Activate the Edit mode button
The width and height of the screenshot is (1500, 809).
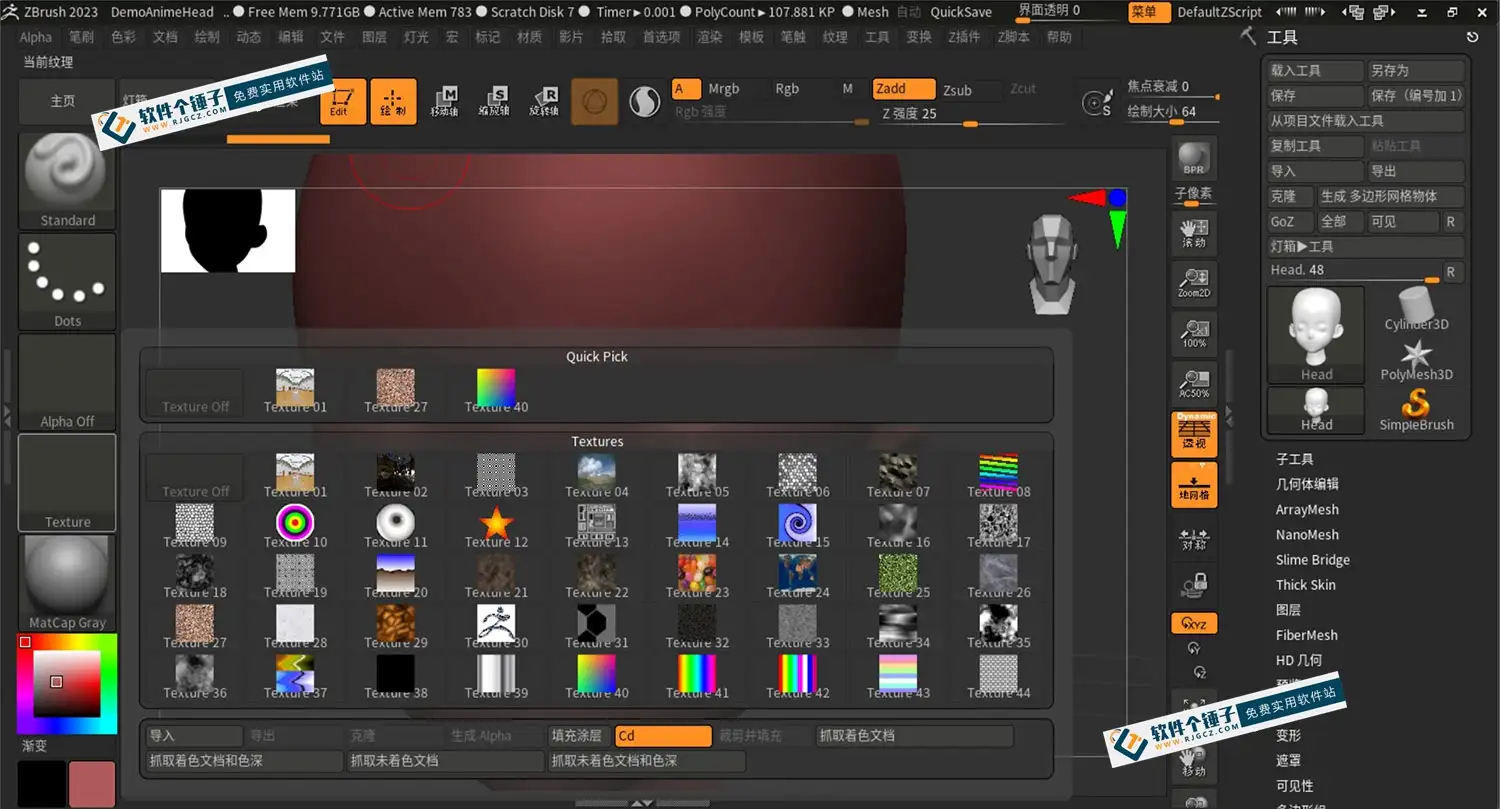pyautogui.click(x=343, y=101)
